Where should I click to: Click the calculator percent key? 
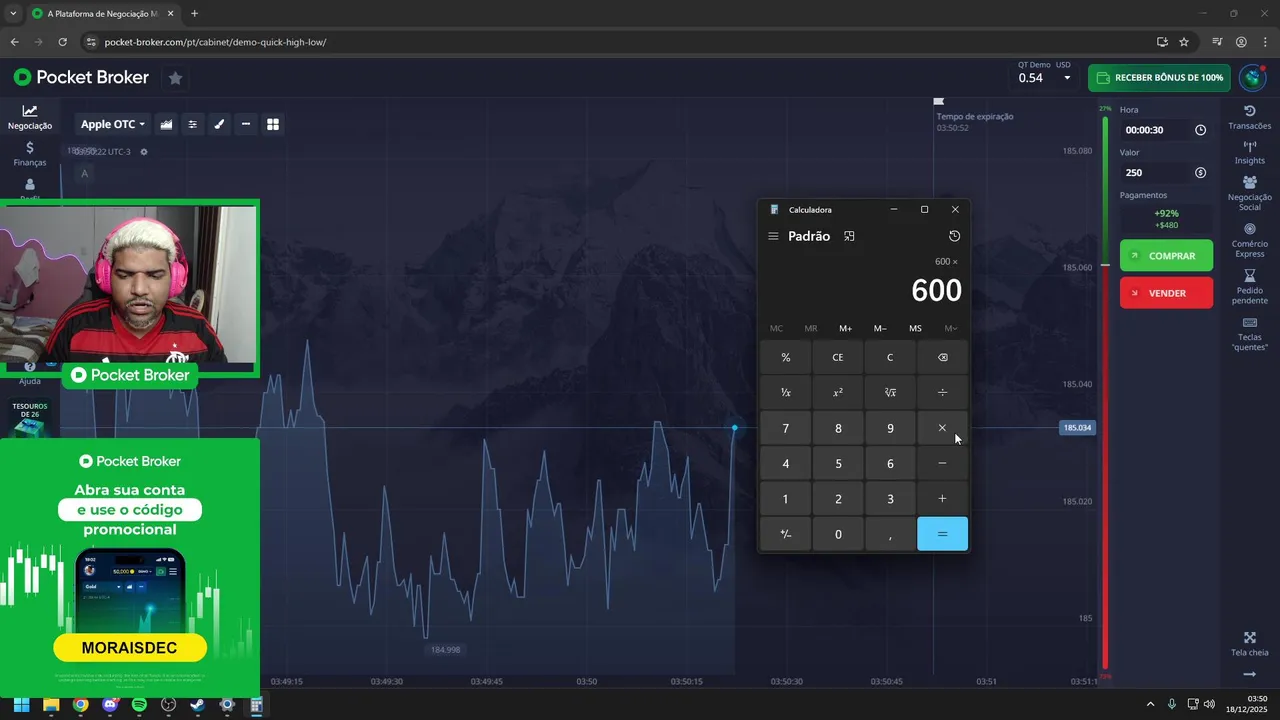tap(786, 357)
